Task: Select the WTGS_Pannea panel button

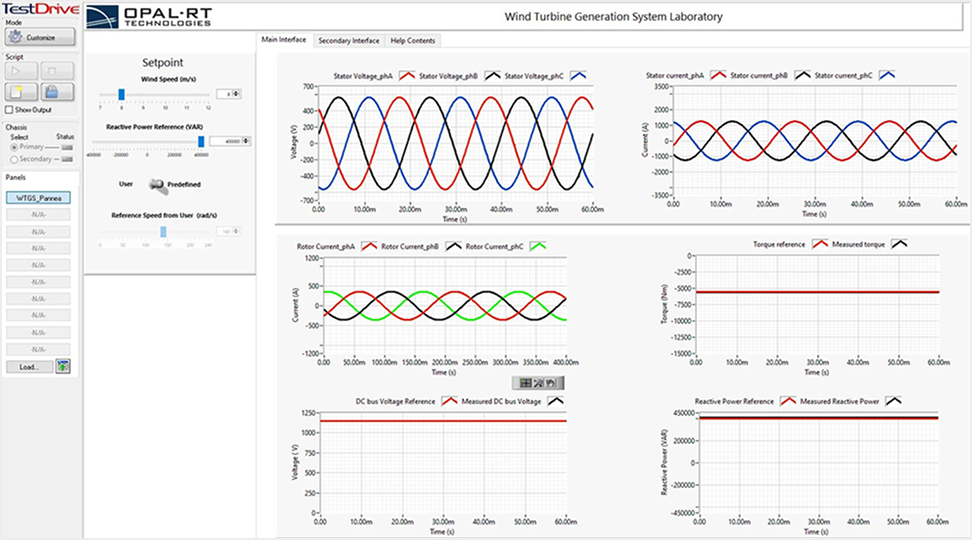Action: 39,198
